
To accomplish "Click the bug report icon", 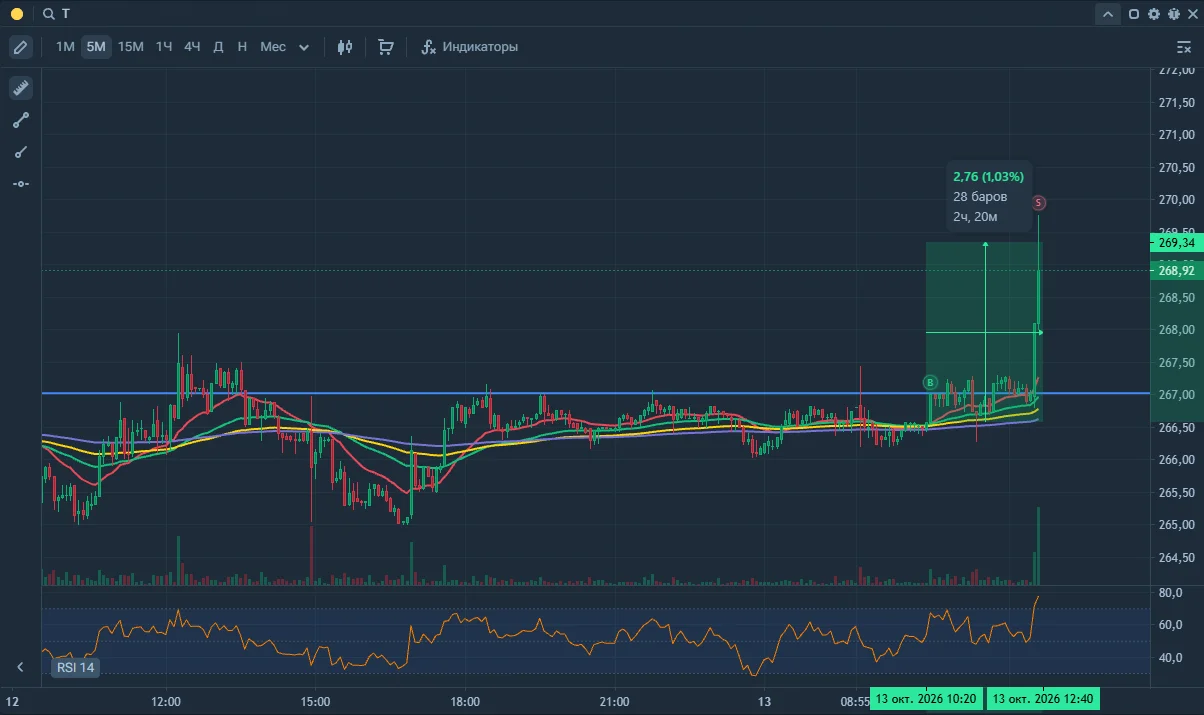I will click(1172, 14).
